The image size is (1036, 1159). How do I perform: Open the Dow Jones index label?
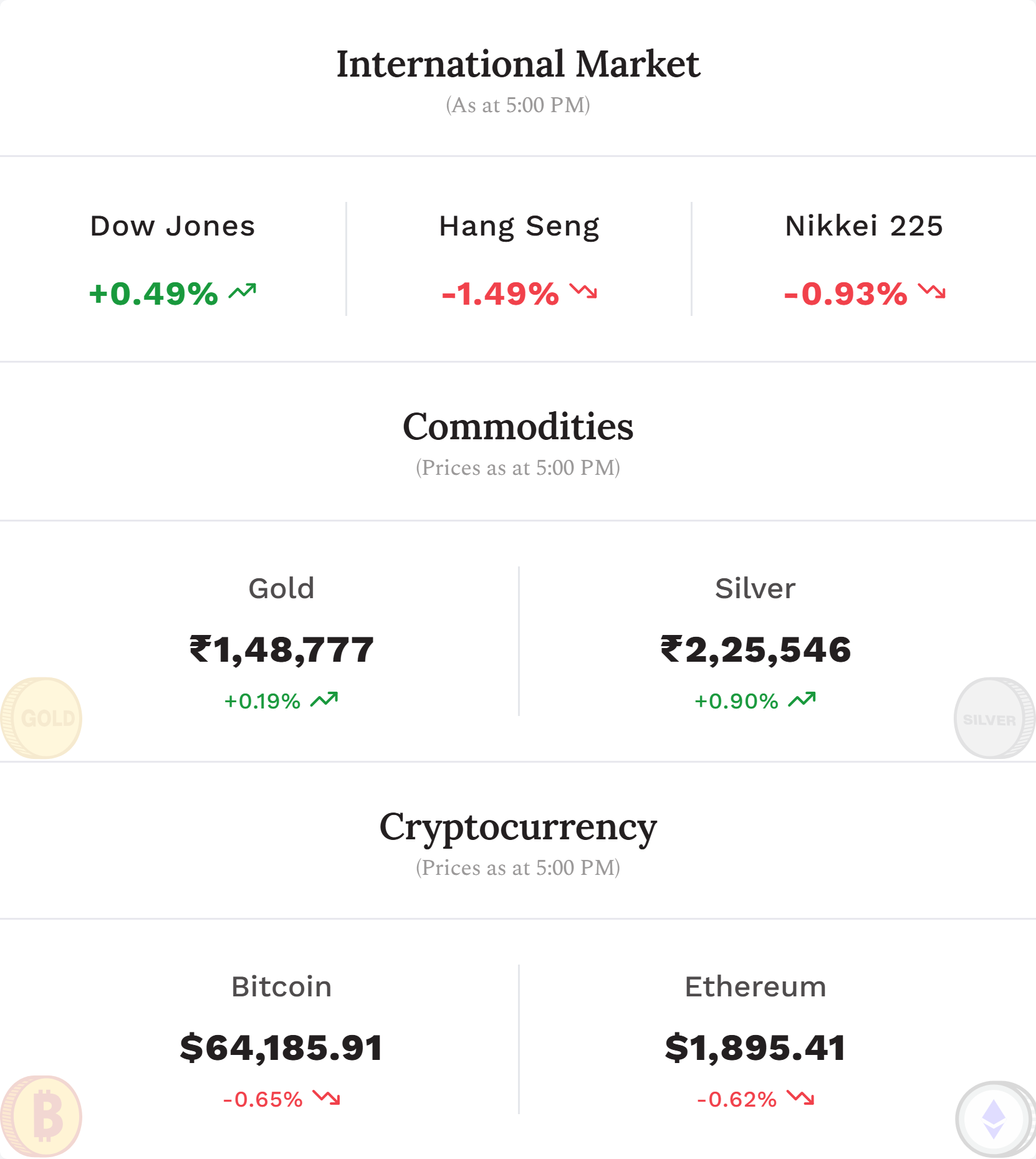point(173,226)
